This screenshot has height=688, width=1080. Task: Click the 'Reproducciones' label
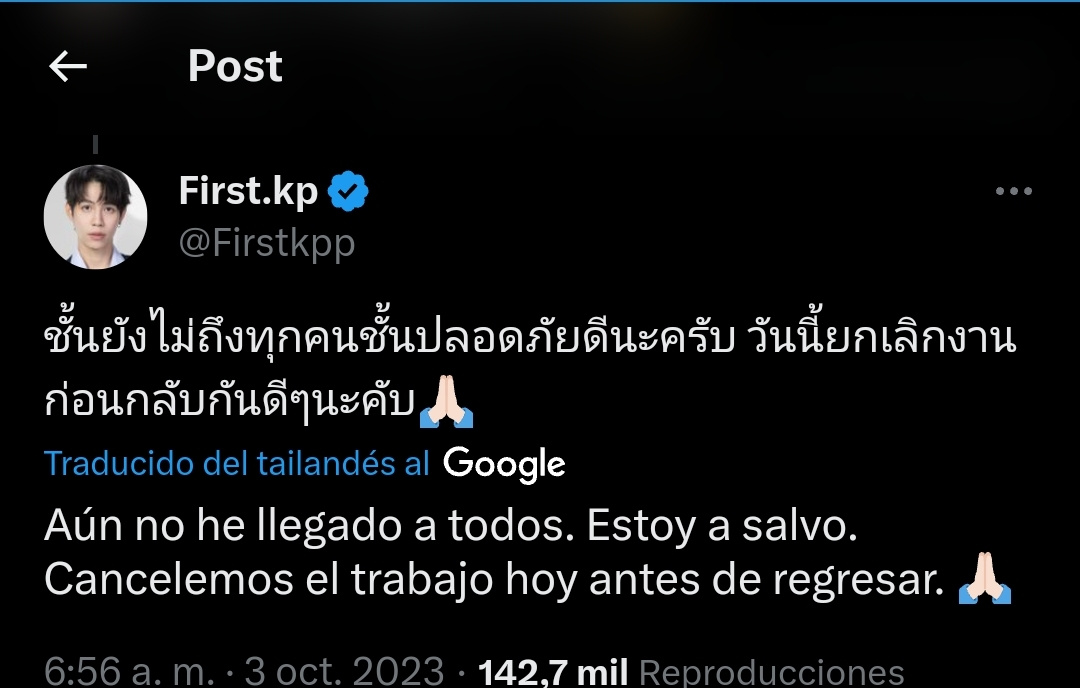click(771, 672)
